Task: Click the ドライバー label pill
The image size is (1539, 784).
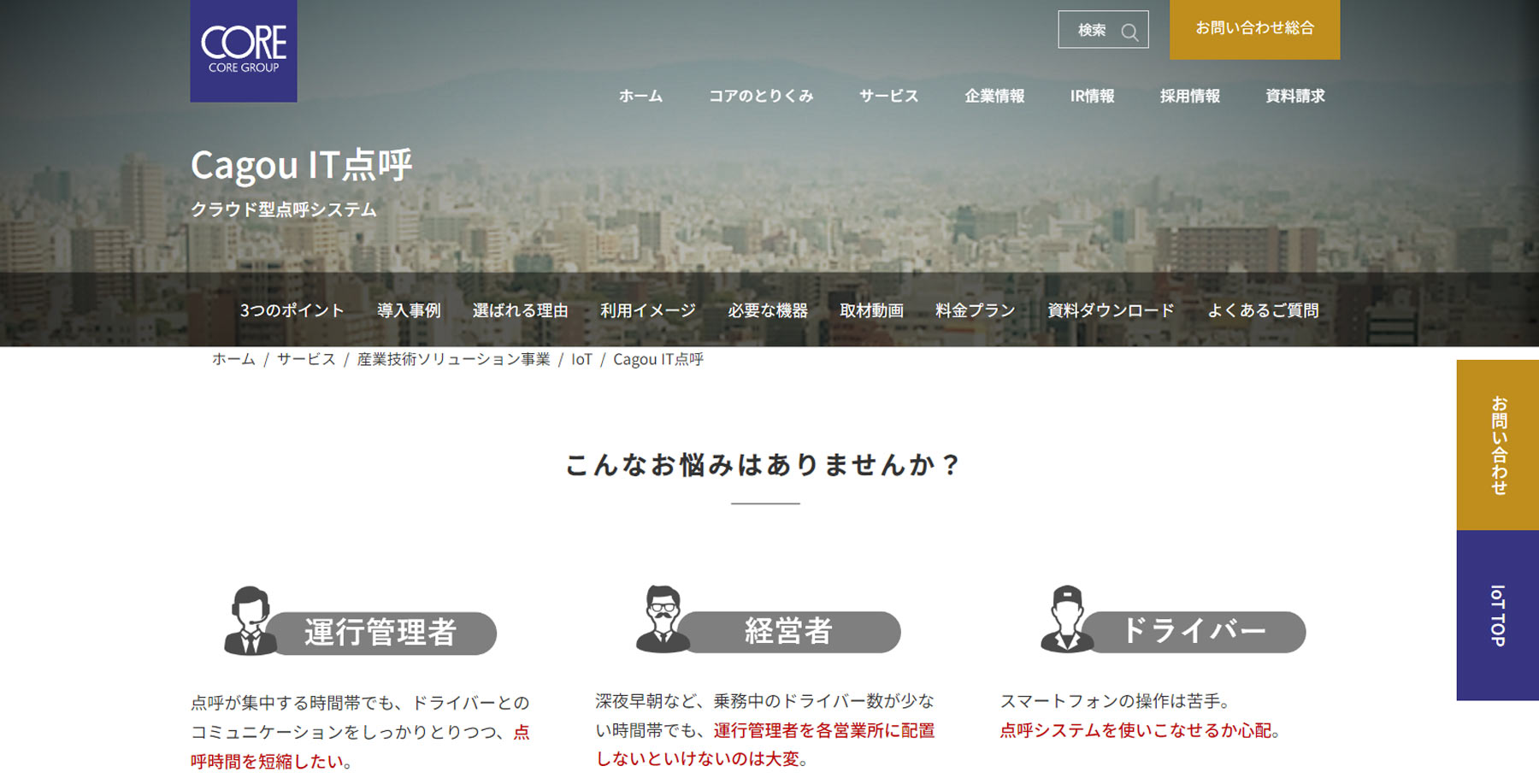Action: (x=1194, y=631)
